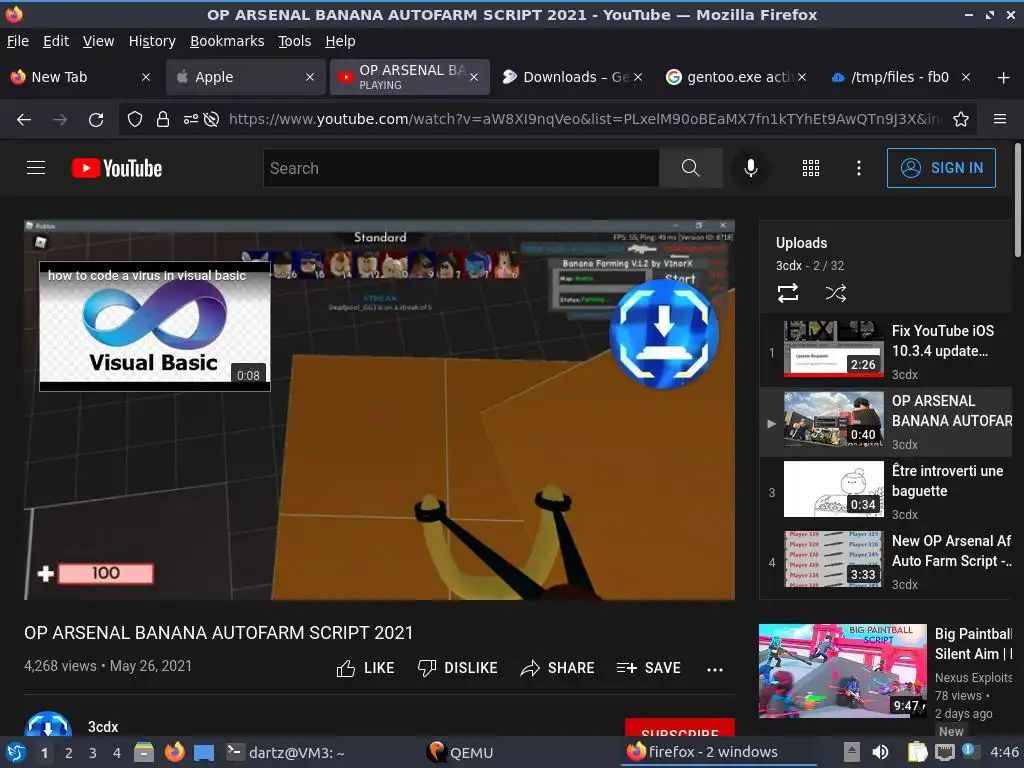Switch to the New Tab tab
Image resolution: width=1024 pixels, height=768 pixels.
pyautogui.click(x=80, y=77)
